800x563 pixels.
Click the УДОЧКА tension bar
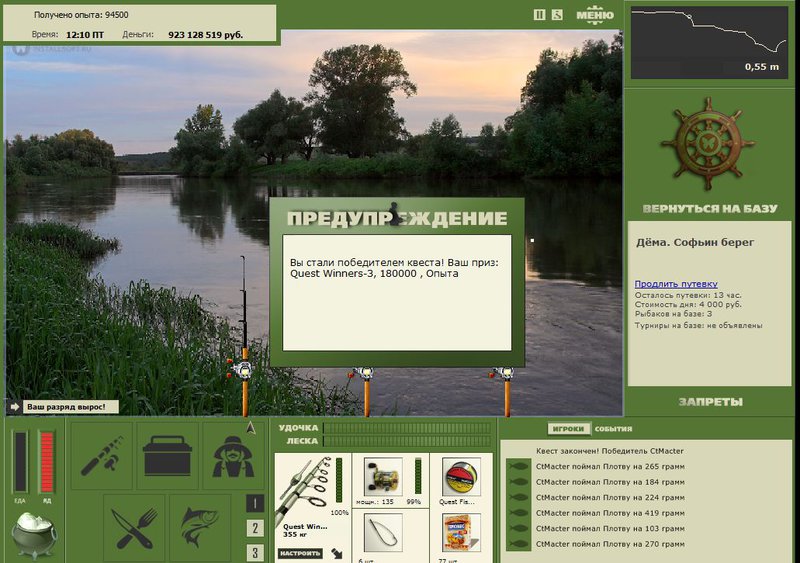(408, 428)
